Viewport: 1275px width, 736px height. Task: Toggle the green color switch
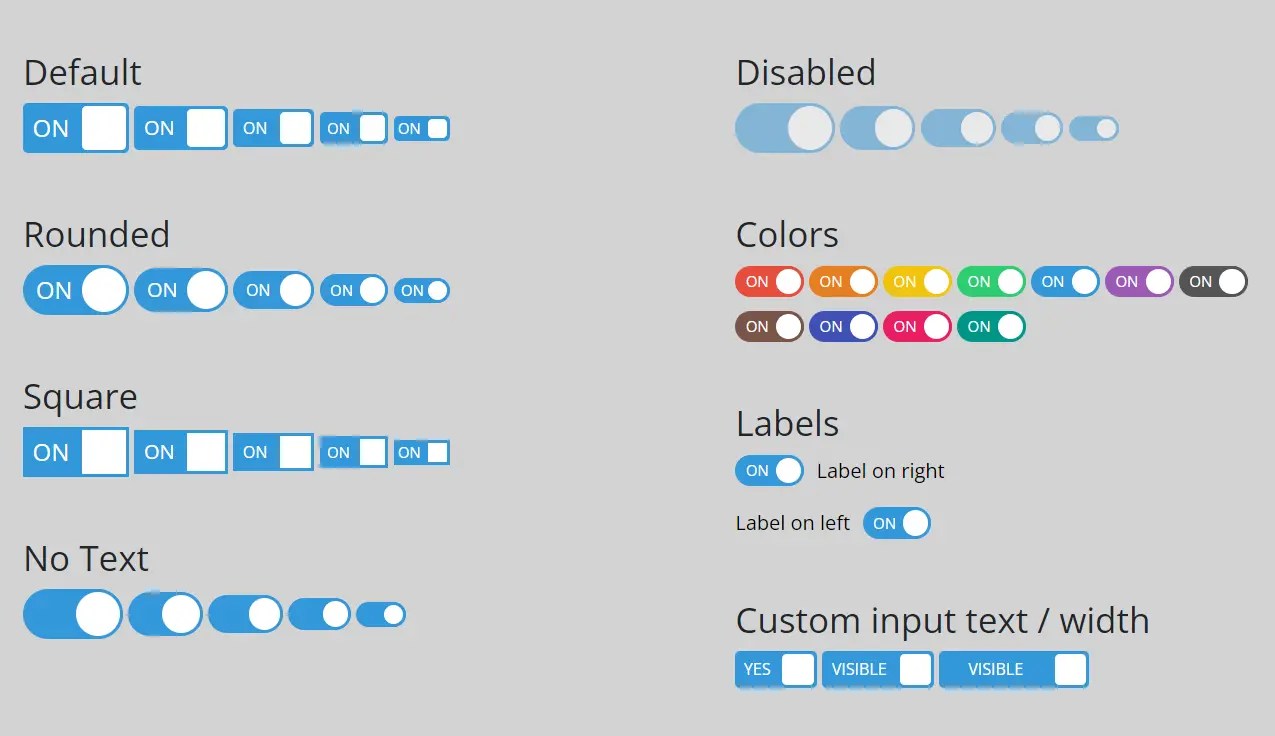pos(991,282)
